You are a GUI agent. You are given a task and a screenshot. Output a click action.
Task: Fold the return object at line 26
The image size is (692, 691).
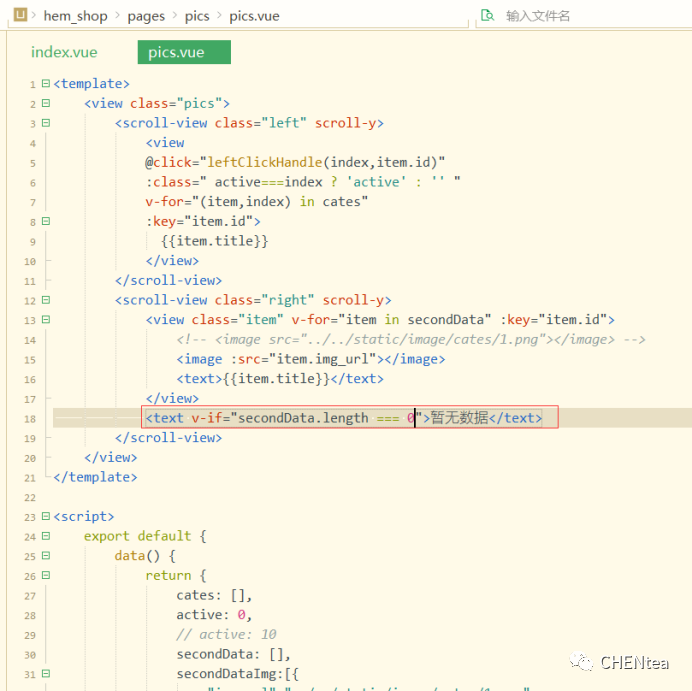(x=45, y=576)
